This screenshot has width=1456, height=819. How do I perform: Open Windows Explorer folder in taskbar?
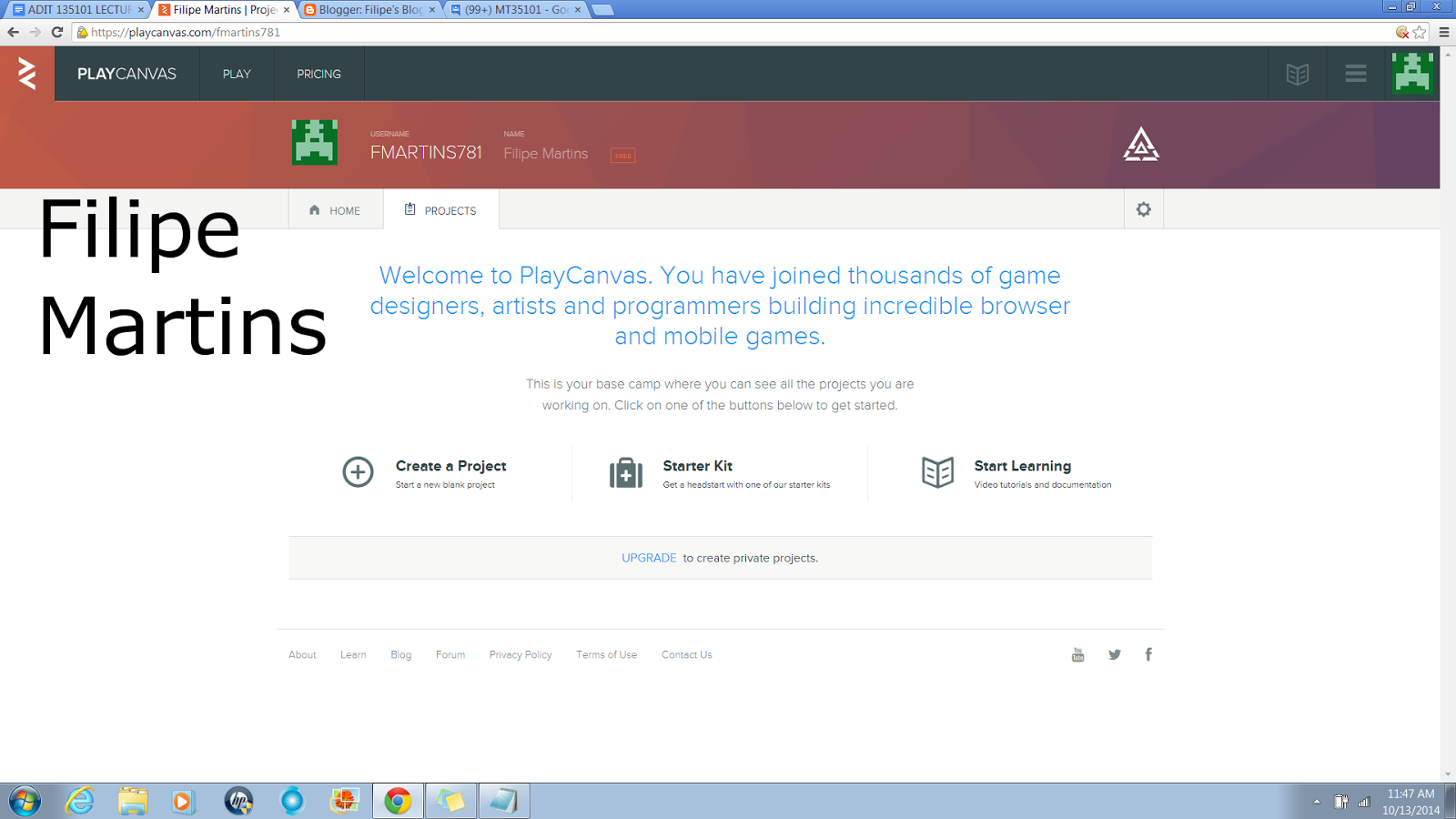133,801
